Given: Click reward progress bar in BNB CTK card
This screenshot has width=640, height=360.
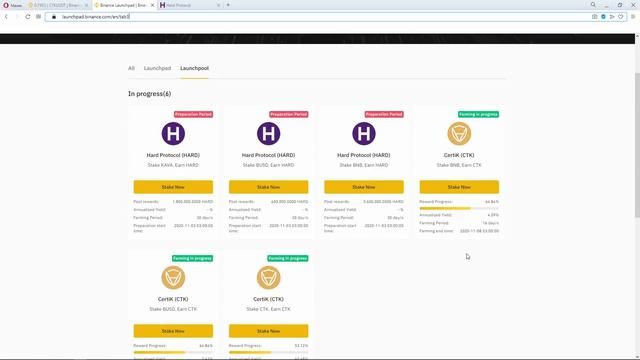Looking at the screenshot, I should tap(459, 208).
